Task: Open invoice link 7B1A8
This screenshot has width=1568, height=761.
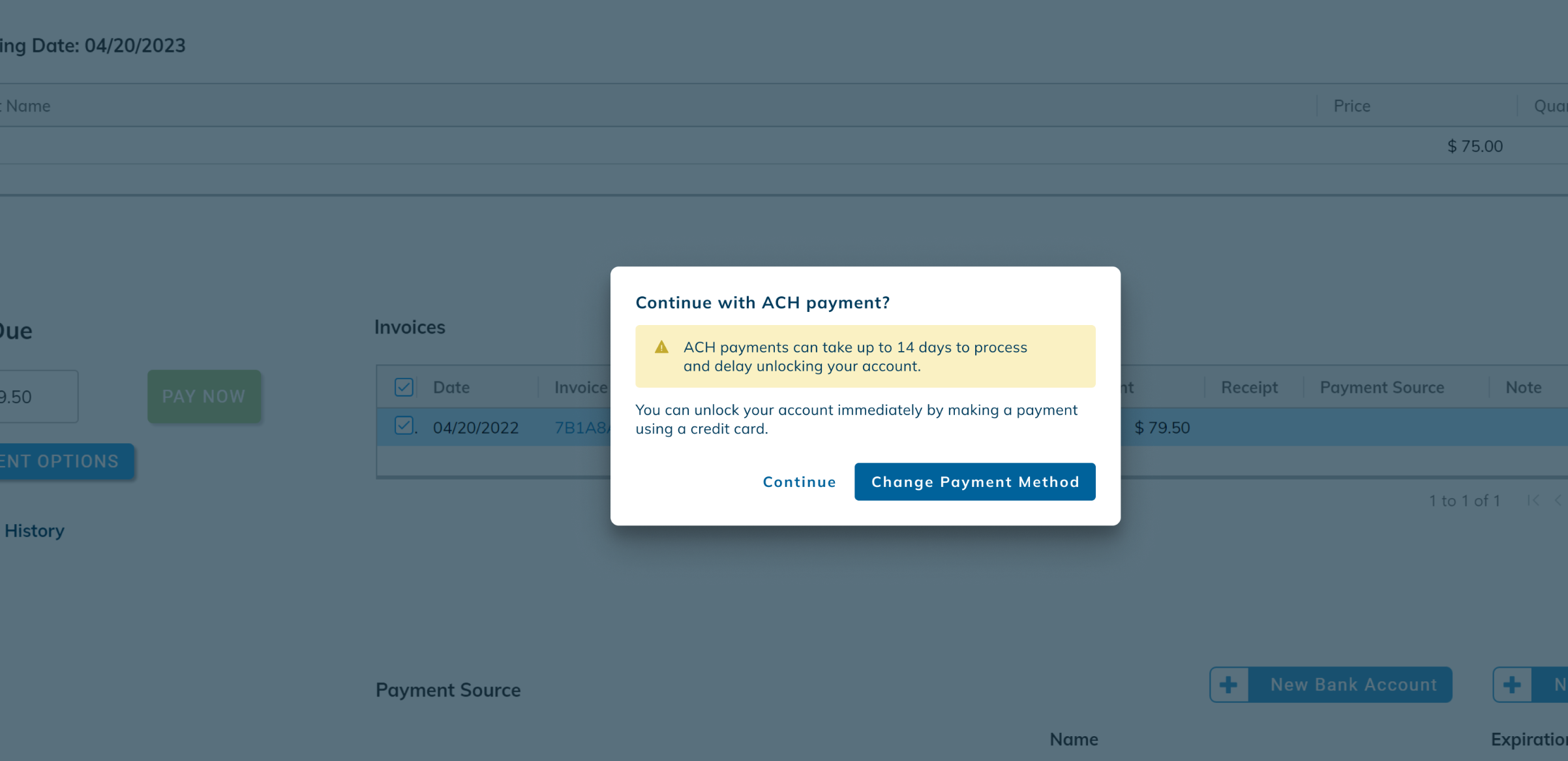Action: (x=582, y=427)
